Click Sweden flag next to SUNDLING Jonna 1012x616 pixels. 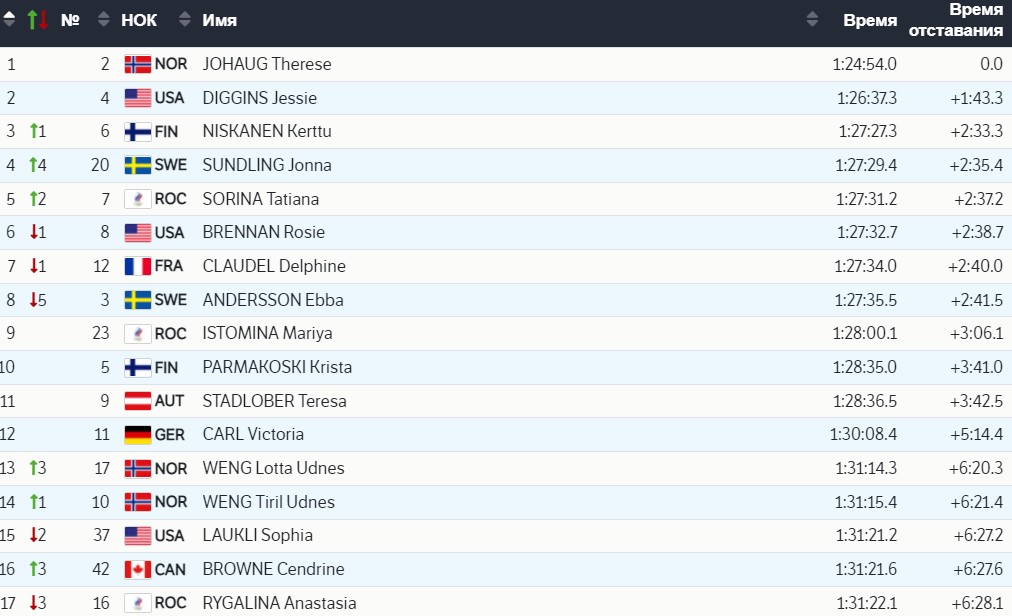137,165
